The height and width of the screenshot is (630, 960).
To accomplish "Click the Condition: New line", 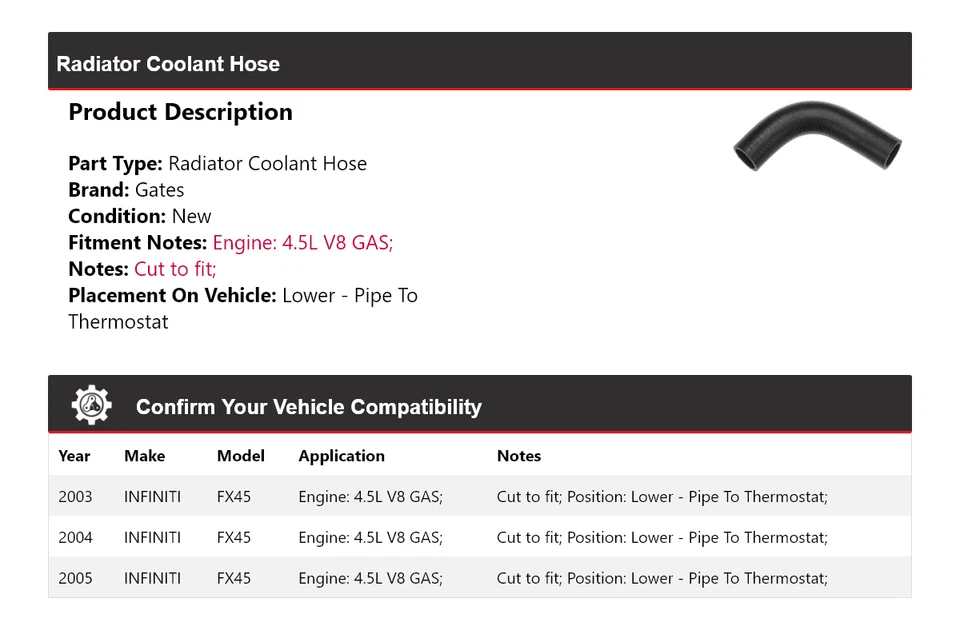I will 140,216.
